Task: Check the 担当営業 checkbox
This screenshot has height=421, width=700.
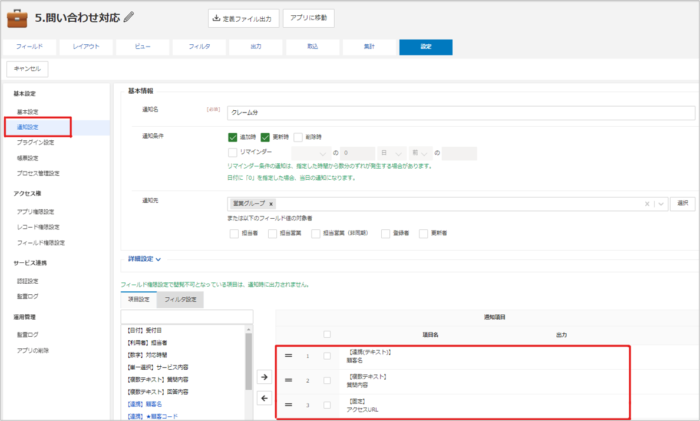Action: pos(272,233)
